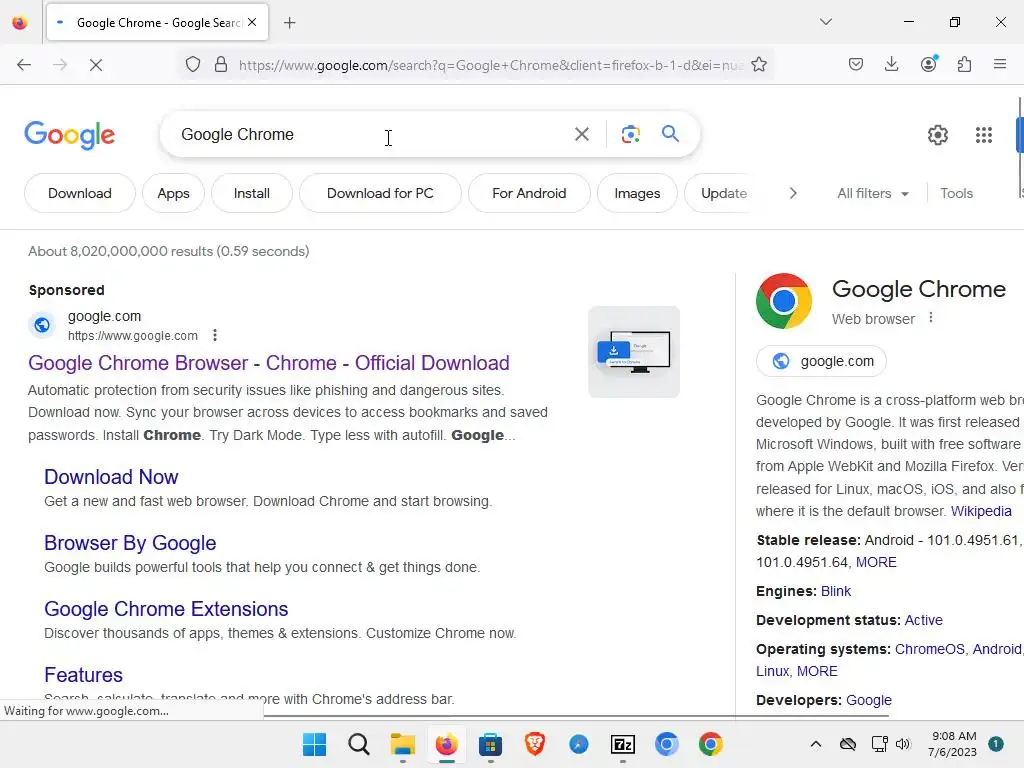The image size is (1024, 768).
Task: Open Microsoft Store from the taskbar
Action: 490,744
